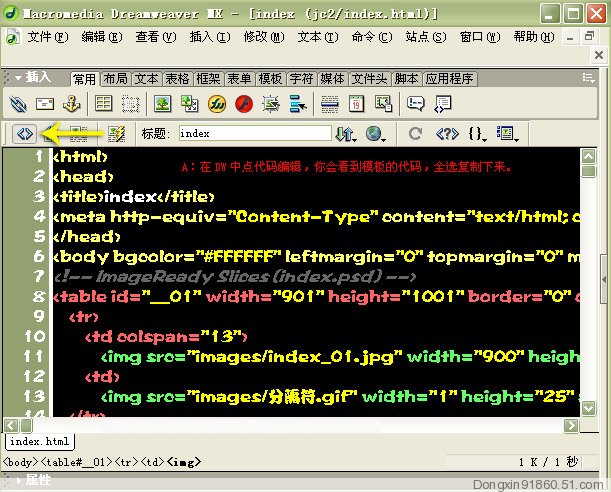Open the File Management arrows menu
Viewport: 611px width, 492px height.
tap(346, 134)
